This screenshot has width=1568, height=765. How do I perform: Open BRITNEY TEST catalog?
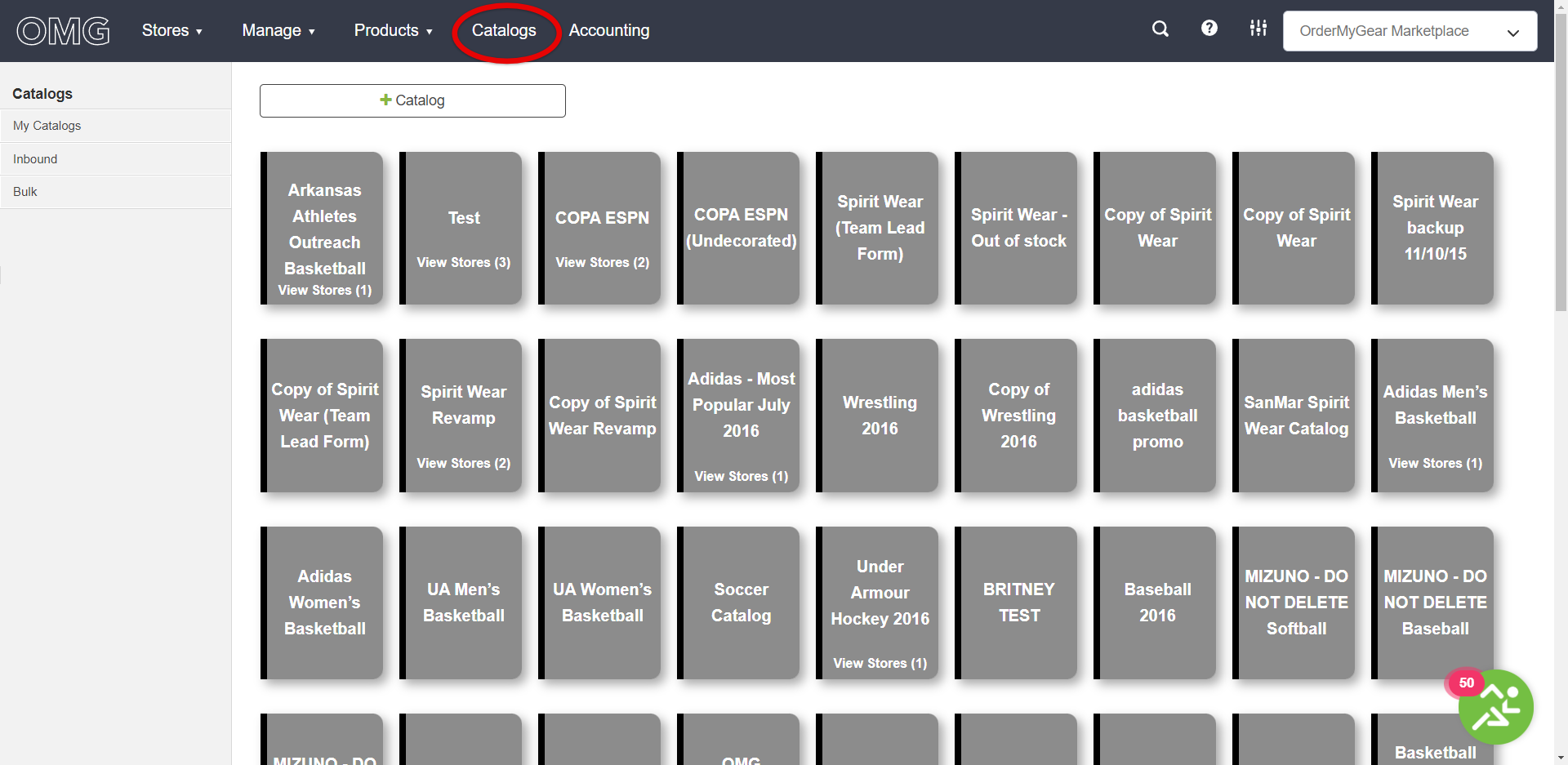[1016, 603]
